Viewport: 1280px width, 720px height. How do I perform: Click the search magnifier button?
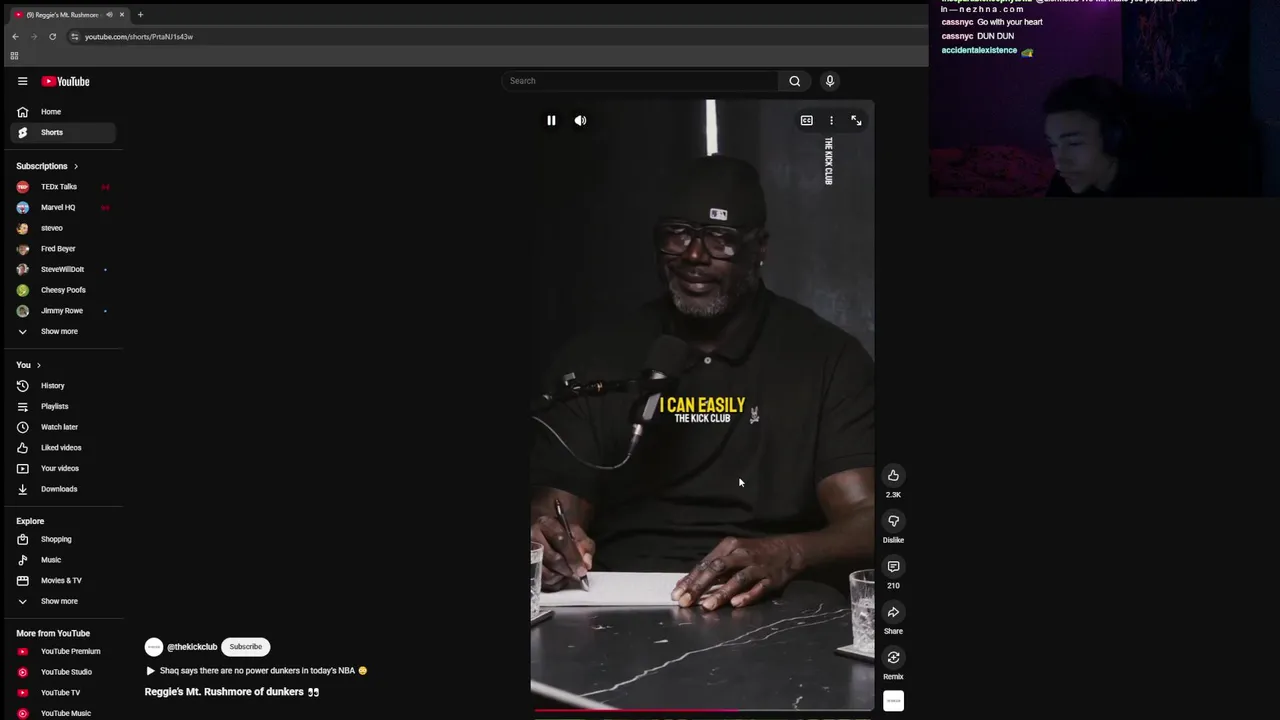pyautogui.click(x=795, y=81)
